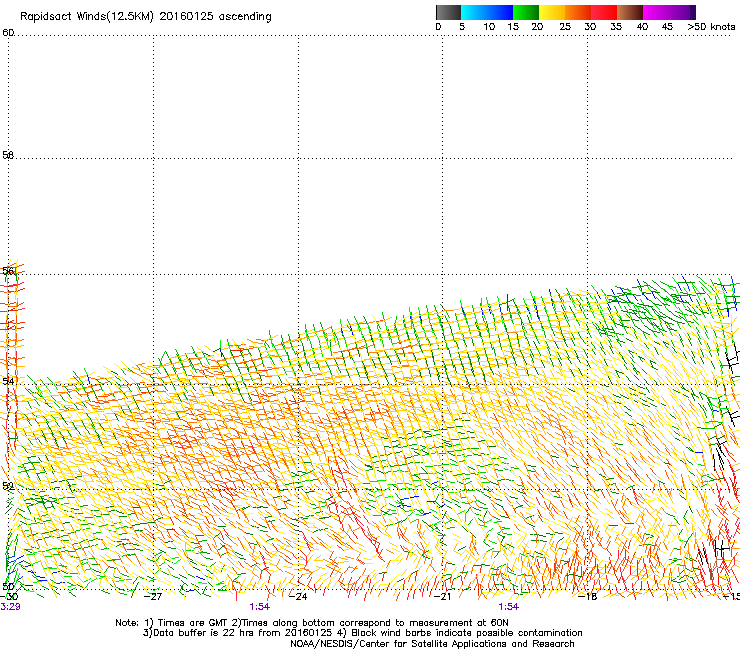
Task: Pick the orange 25-30 knots legend swatch
Action: tap(578, 12)
